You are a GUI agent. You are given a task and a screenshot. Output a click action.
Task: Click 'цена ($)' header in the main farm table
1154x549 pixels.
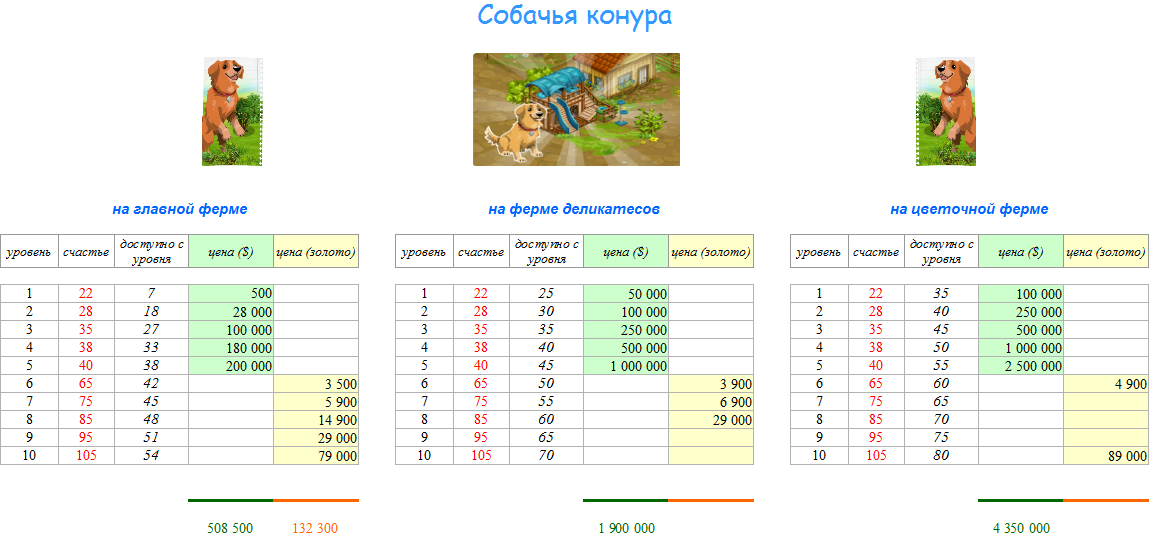click(231, 252)
